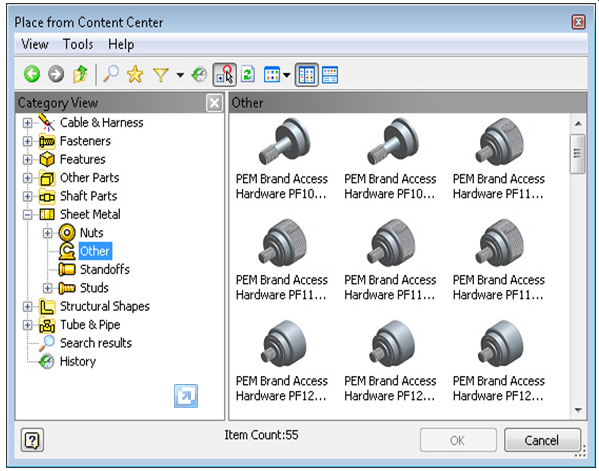Click the OK button
Screen dimensions: 599x471
(x=458, y=440)
